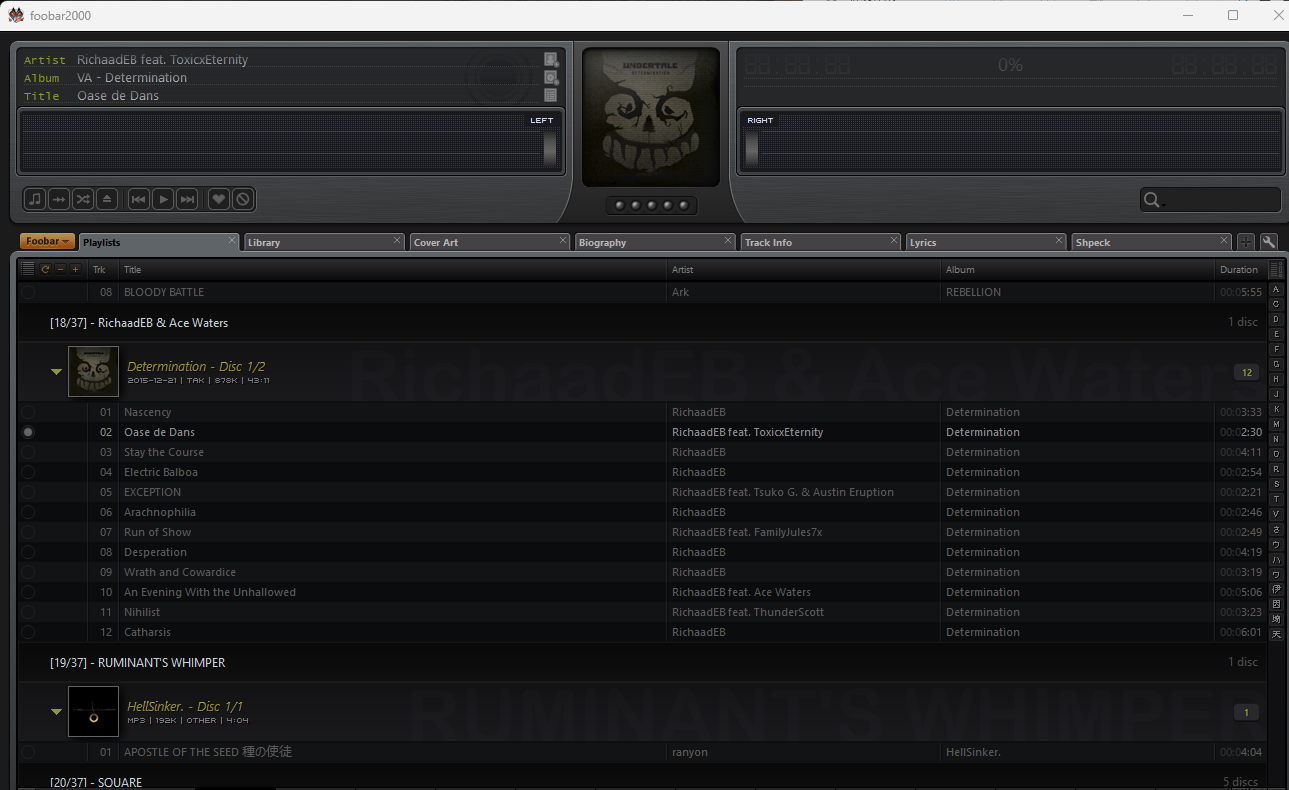Jump to letter T in index
1289x790 pixels.
pyautogui.click(x=1276, y=499)
